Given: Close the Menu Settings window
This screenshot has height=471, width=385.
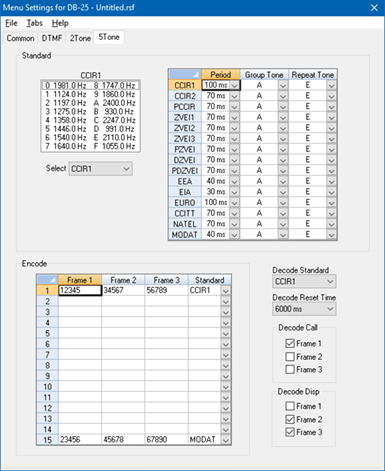Looking at the screenshot, I should (374, 8).
